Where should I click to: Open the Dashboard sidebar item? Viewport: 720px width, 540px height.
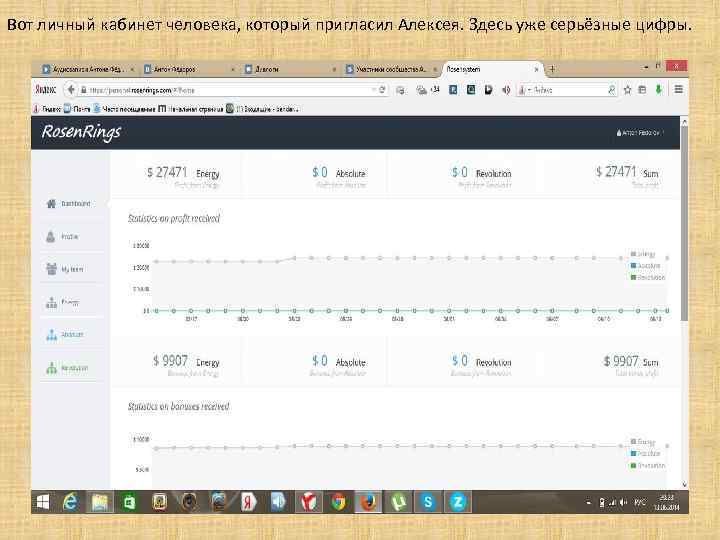click(69, 203)
